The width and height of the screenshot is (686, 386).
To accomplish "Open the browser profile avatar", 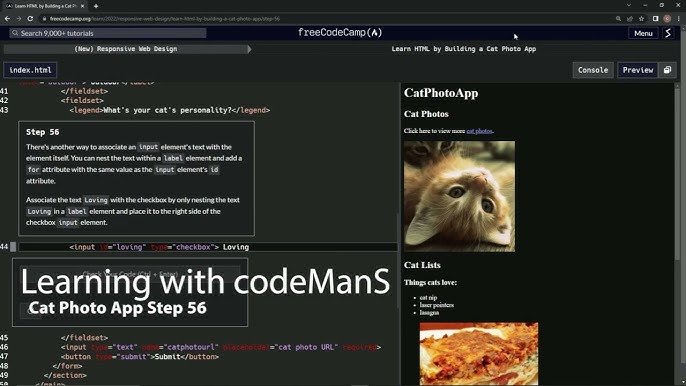I will [667, 19].
